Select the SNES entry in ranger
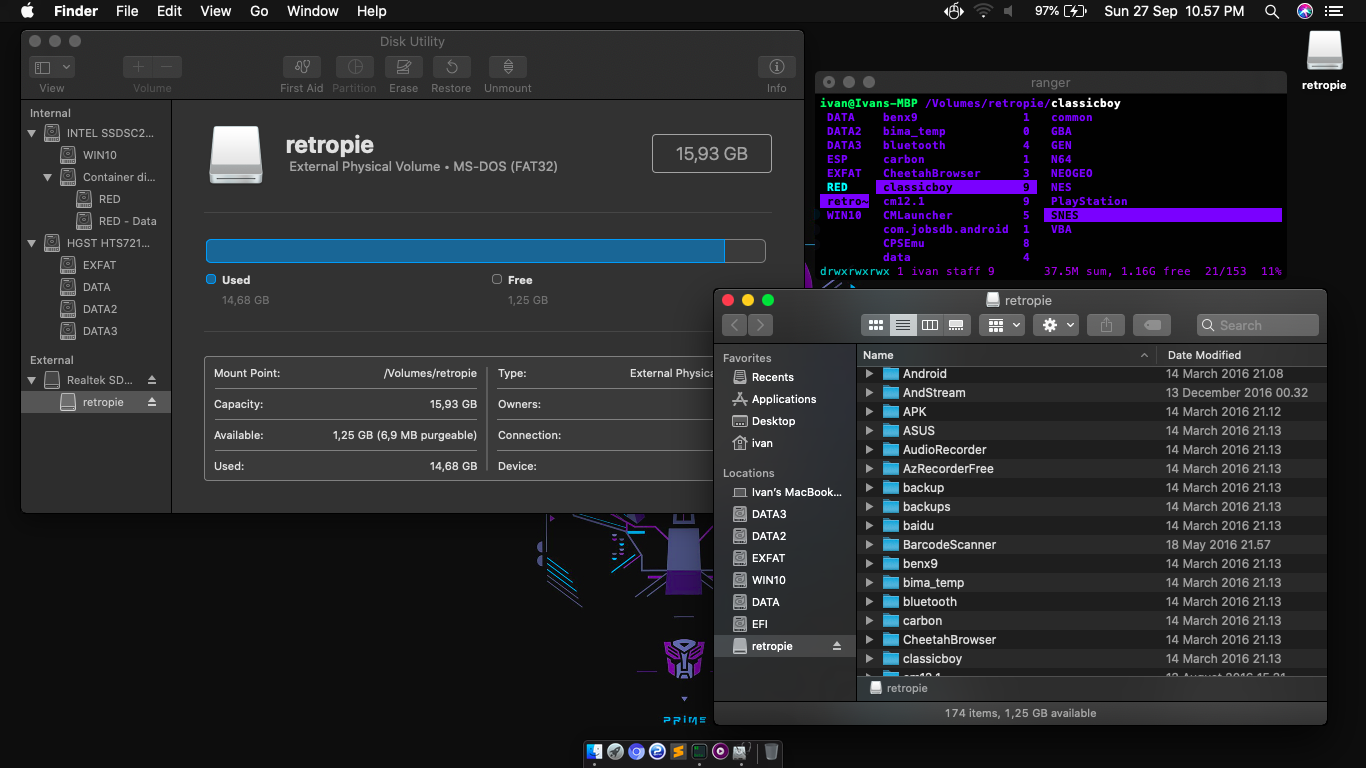The height and width of the screenshot is (768, 1366). pyautogui.click(x=1162, y=215)
